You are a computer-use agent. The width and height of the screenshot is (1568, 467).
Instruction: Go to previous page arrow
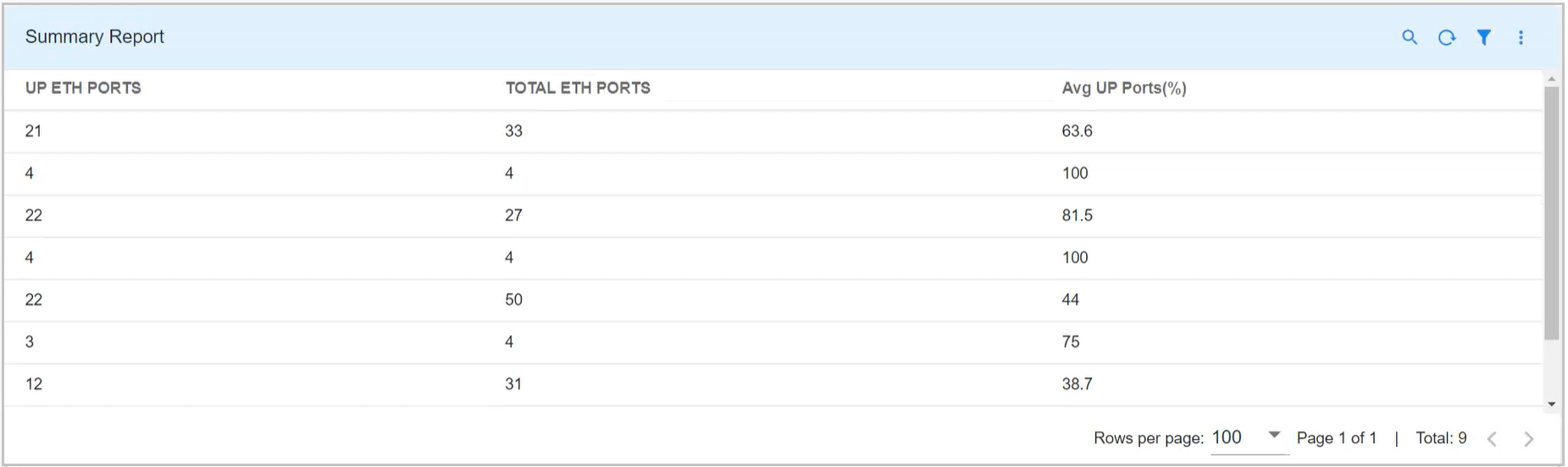click(1492, 438)
